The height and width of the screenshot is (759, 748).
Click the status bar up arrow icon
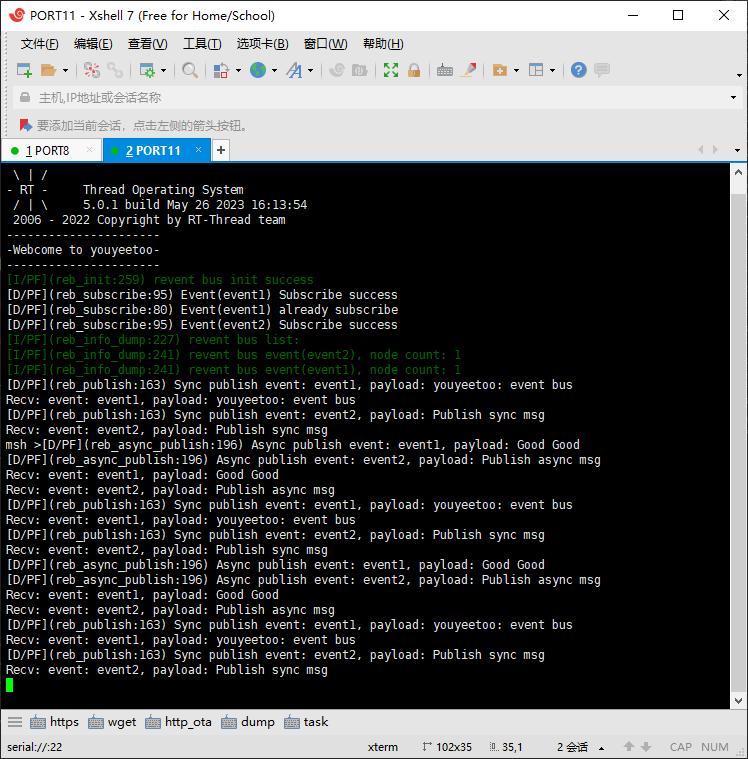pyautogui.click(x=628, y=747)
